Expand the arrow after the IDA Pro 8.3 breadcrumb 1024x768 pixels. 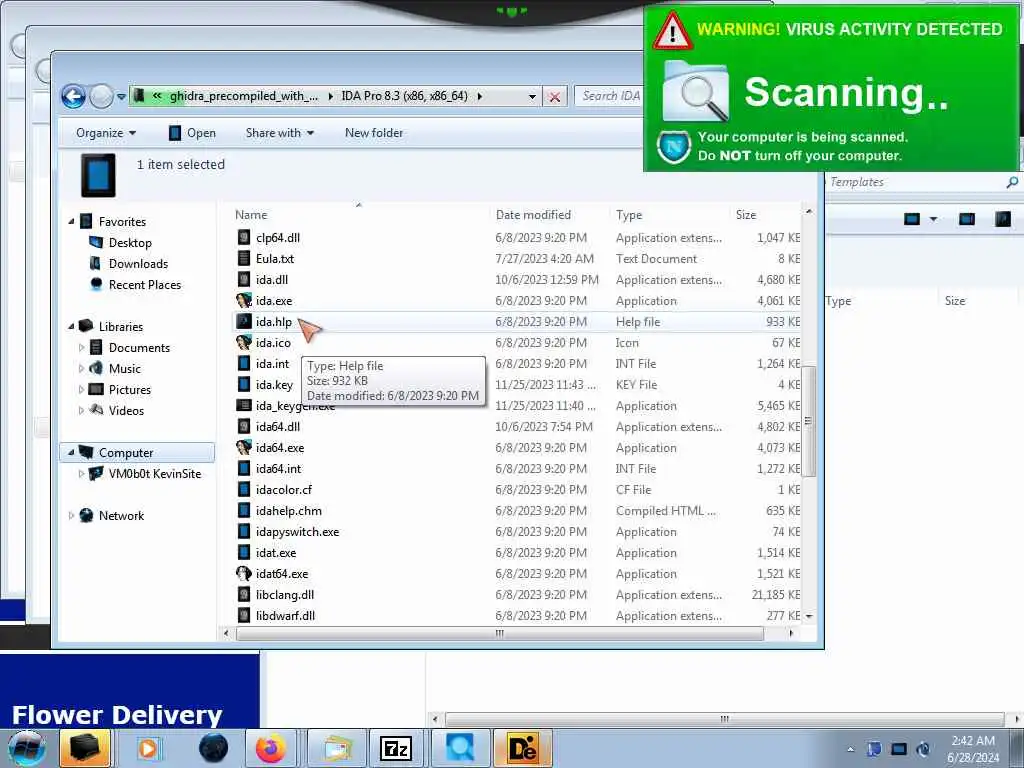coord(480,96)
